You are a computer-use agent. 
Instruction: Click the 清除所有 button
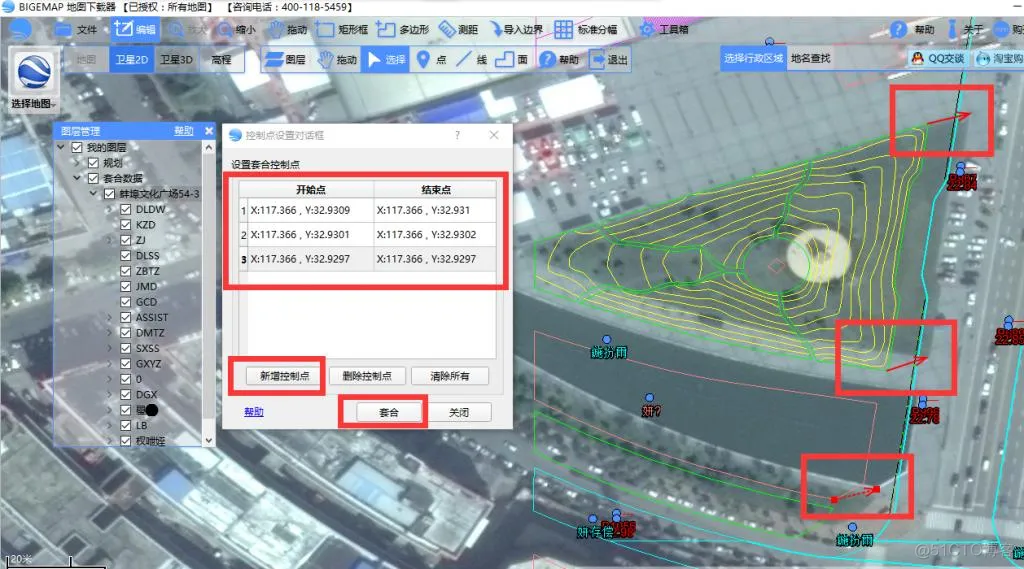click(x=450, y=376)
